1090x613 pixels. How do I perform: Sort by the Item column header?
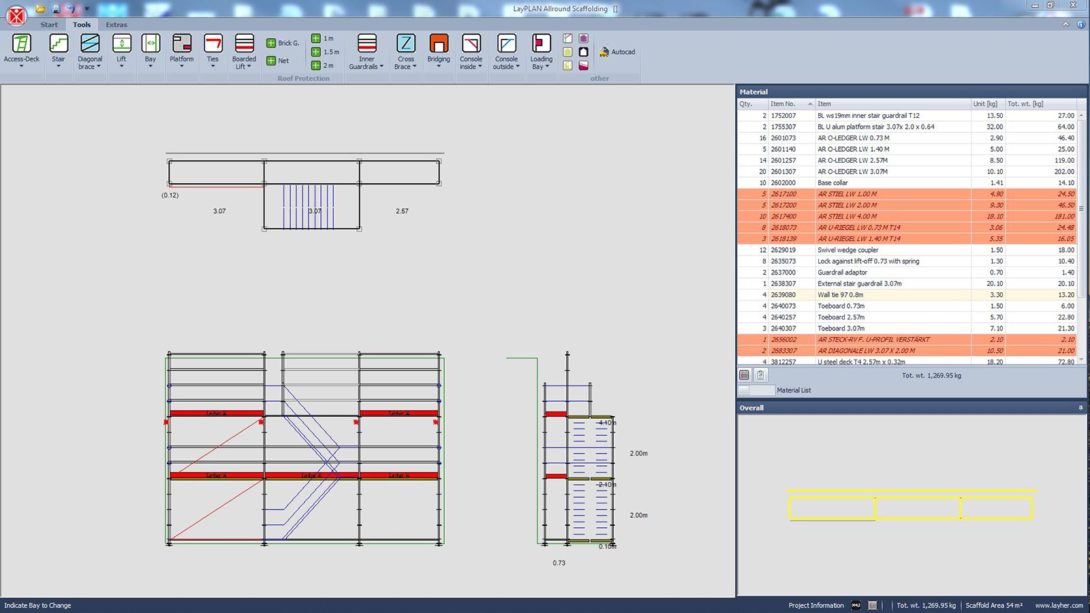click(893, 104)
